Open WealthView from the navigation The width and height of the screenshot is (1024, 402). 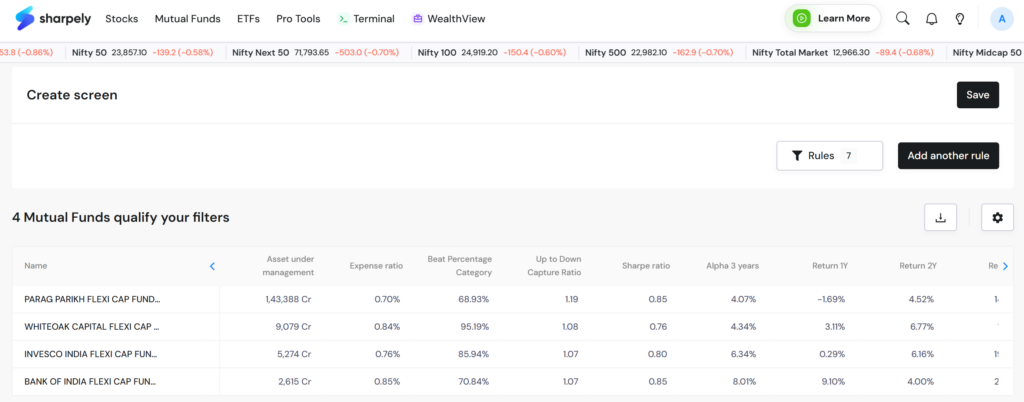pos(449,19)
